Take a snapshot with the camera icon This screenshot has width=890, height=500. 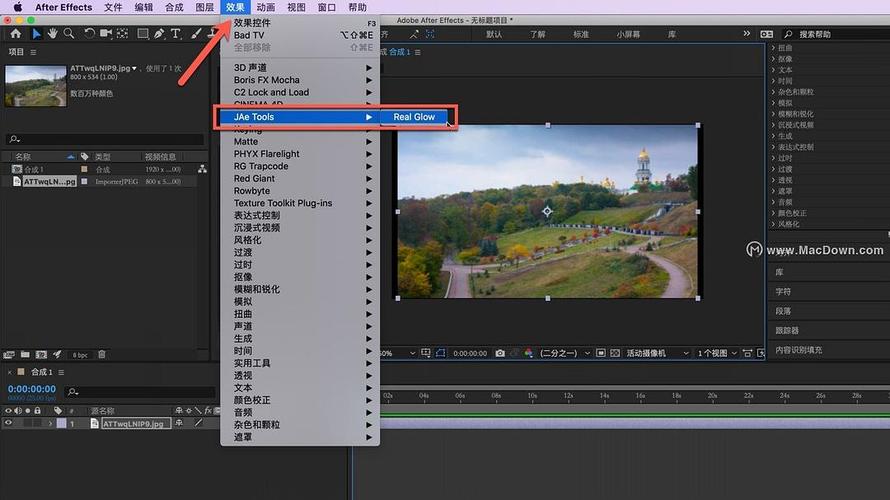[499, 353]
